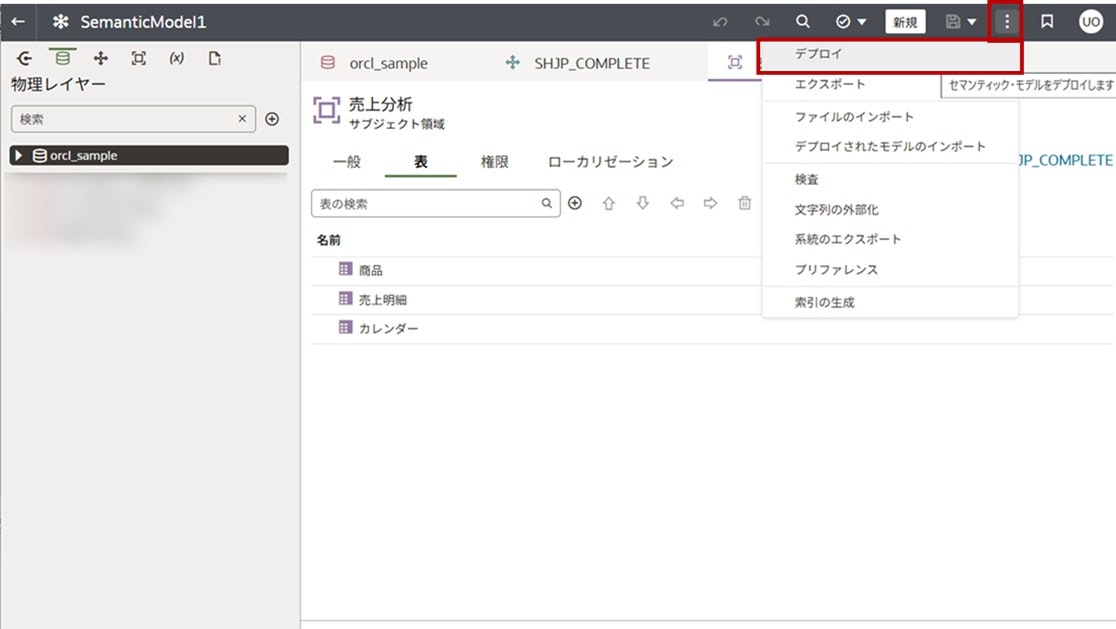The height and width of the screenshot is (629, 1116).
Task: Select the physical layer database icon
Action: (x=63, y=58)
